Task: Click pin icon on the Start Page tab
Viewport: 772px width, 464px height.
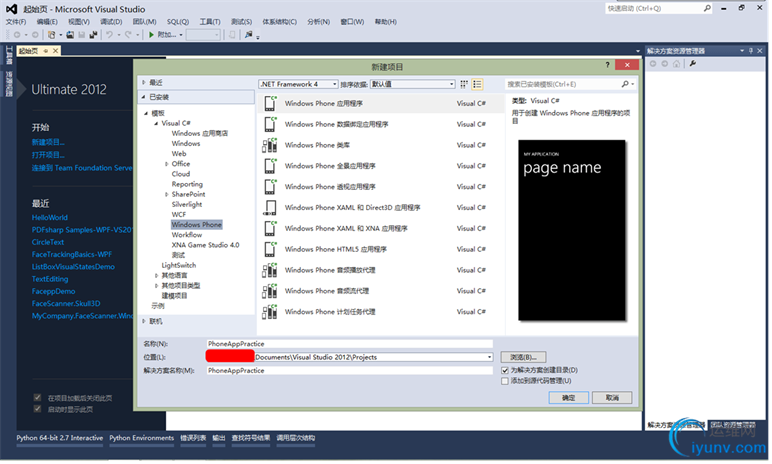Action: pos(46,51)
